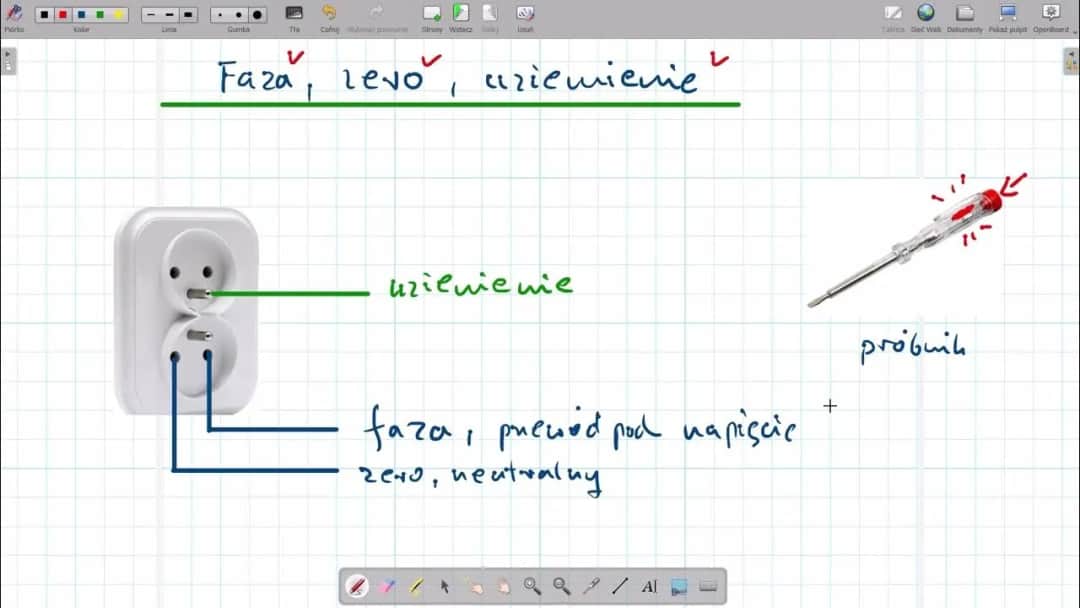The width and height of the screenshot is (1080, 608).
Task: Select the Line drawing tool
Action: tap(620, 587)
